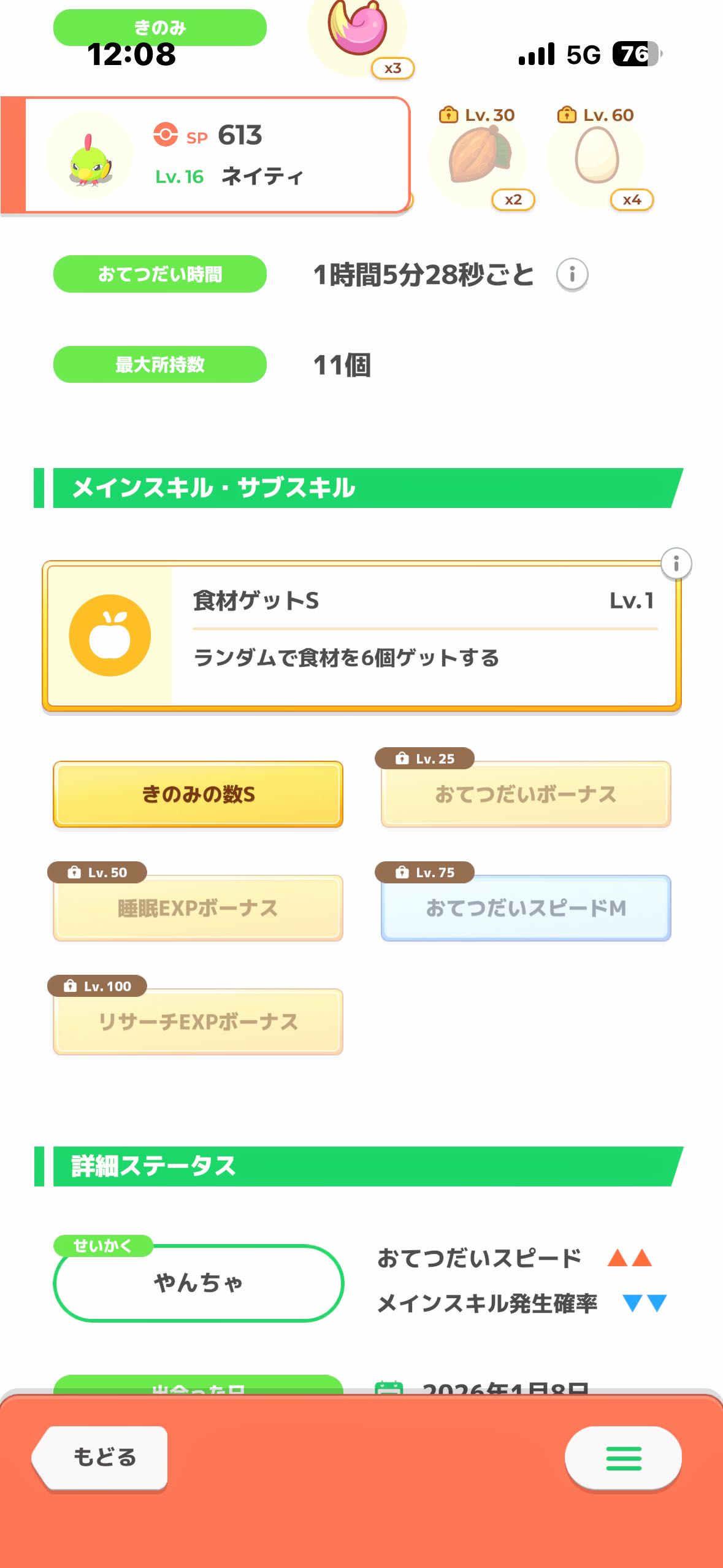Tap locked 睡眠EXPボーナス sub skill

click(198, 908)
